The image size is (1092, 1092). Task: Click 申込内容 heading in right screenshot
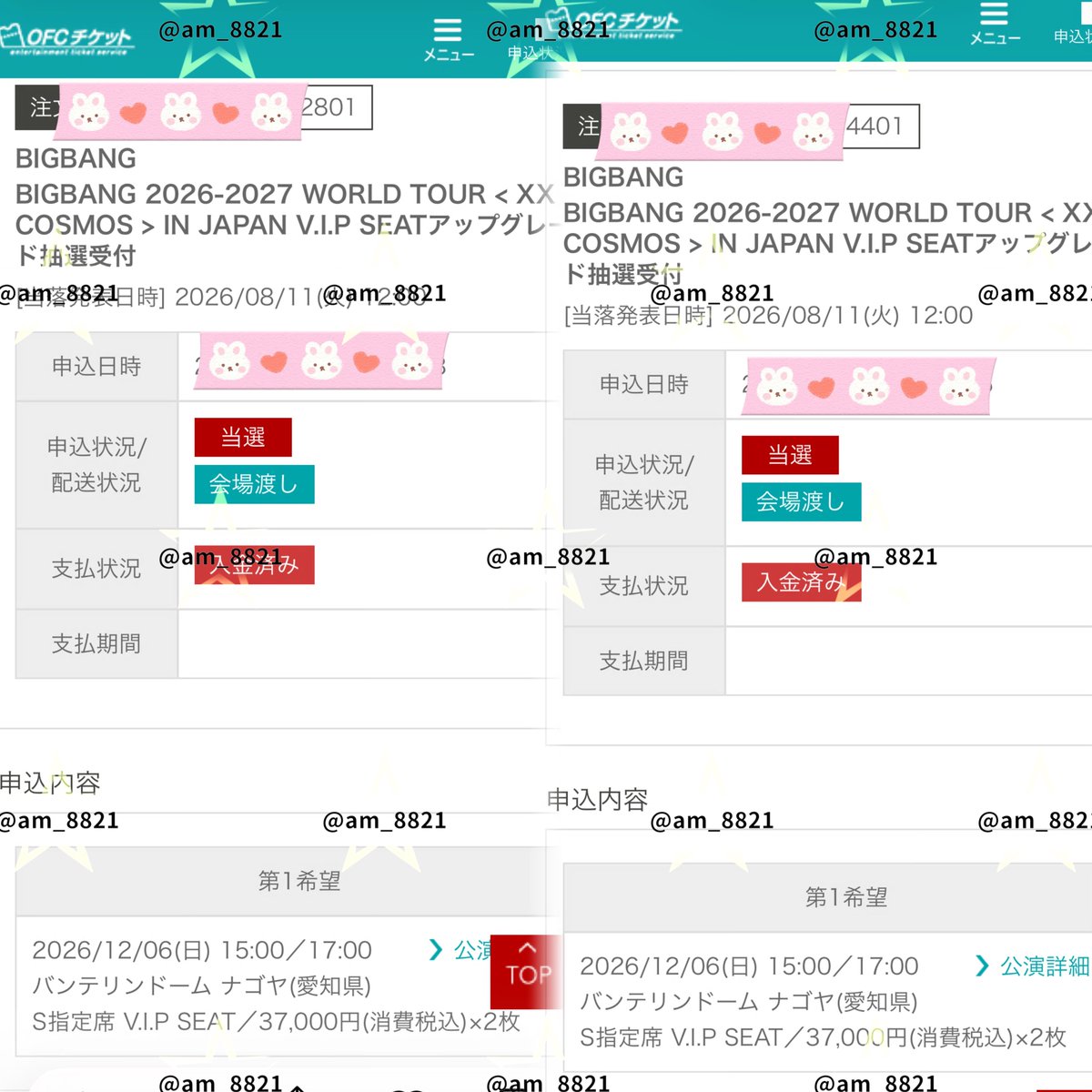(x=598, y=800)
